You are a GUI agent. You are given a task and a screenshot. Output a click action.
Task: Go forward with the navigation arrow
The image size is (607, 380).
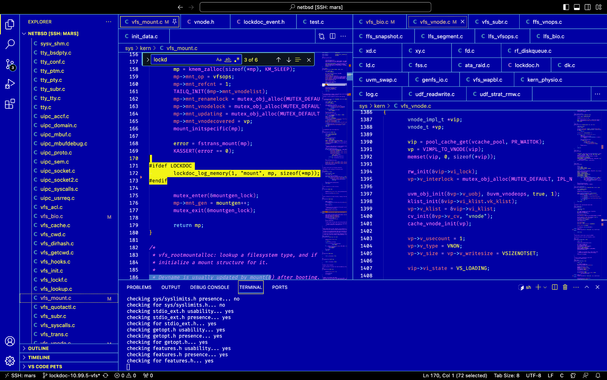191,7
